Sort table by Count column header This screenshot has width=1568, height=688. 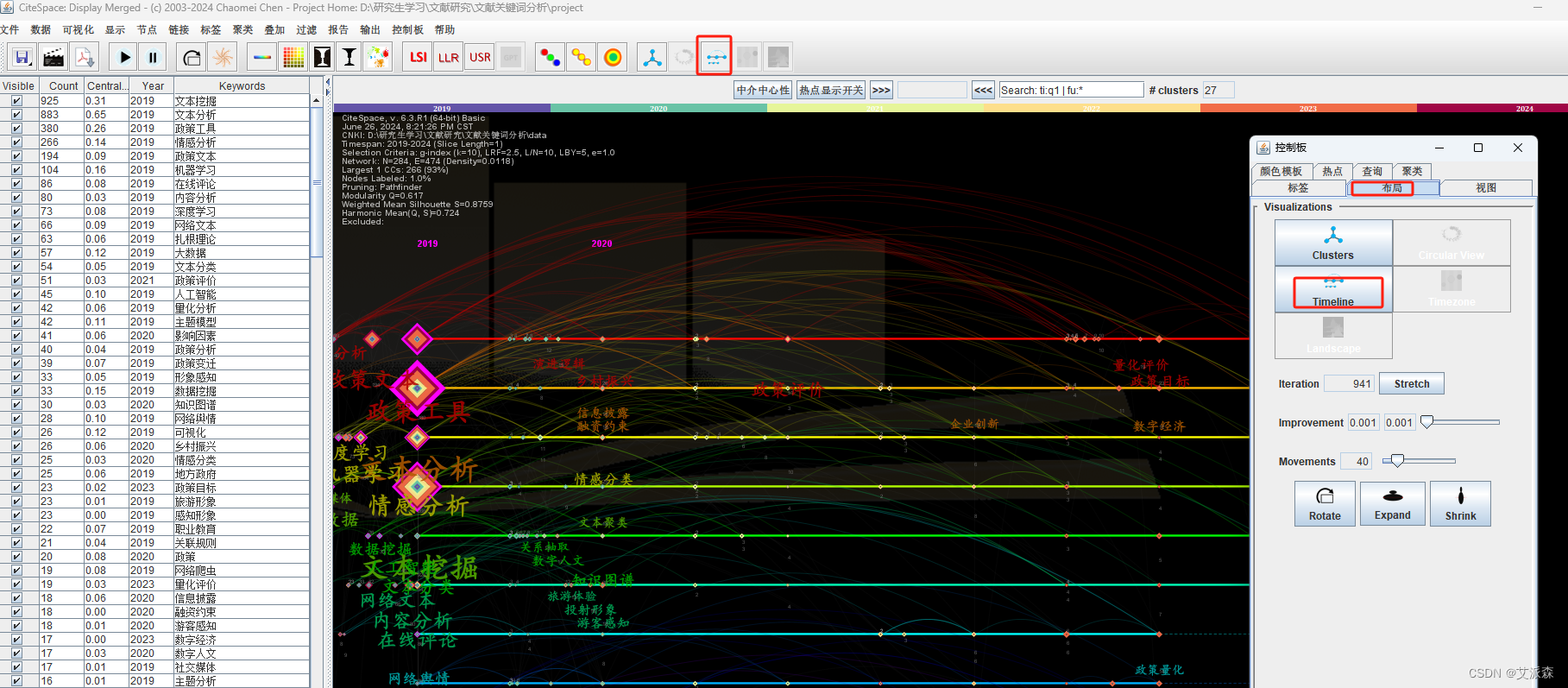click(x=63, y=86)
